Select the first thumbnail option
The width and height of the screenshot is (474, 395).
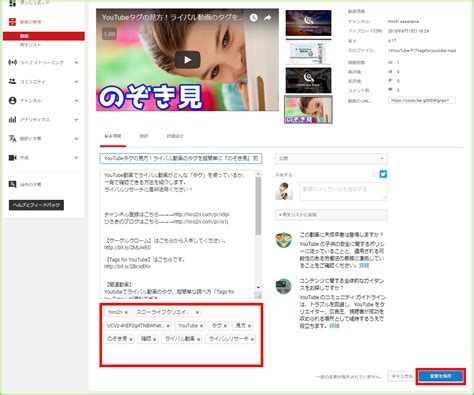(x=308, y=23)
